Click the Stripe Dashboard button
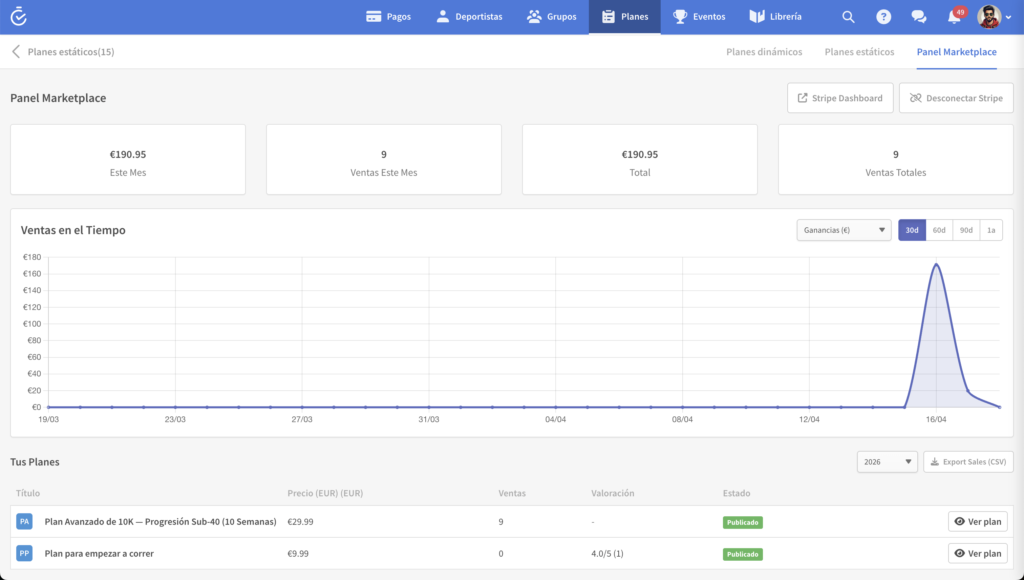 point(840,98)
